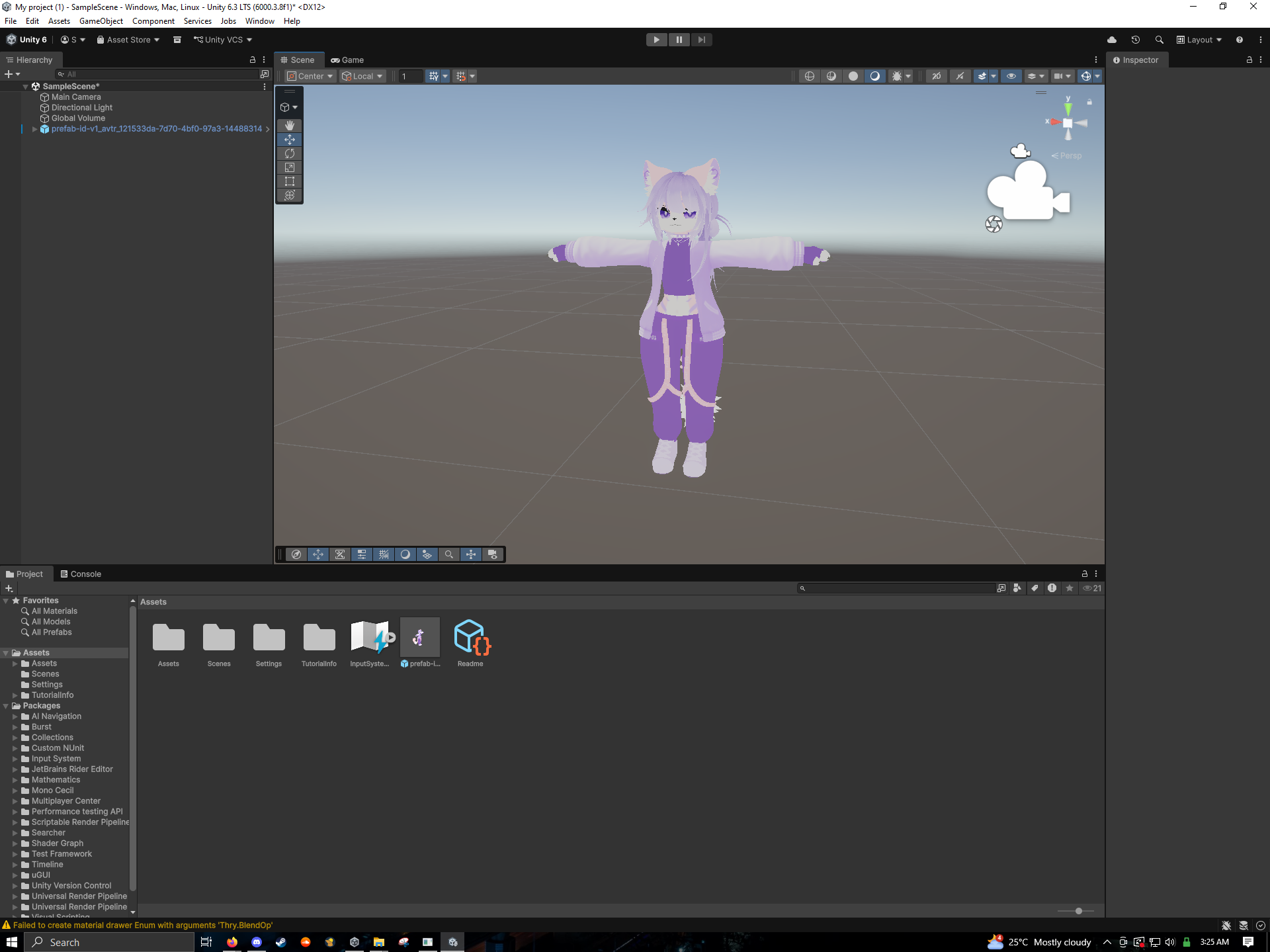1270x952 pixels.
Task: Open Windows Task View icon
Action: click(206, 942)
